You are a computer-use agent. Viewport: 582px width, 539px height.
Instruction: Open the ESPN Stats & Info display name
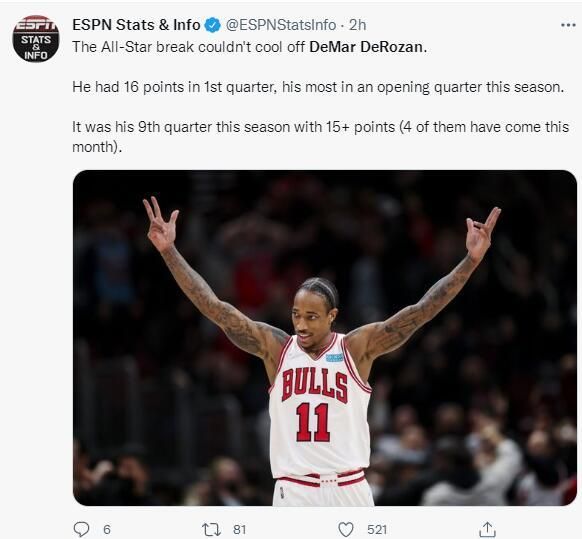136,25
